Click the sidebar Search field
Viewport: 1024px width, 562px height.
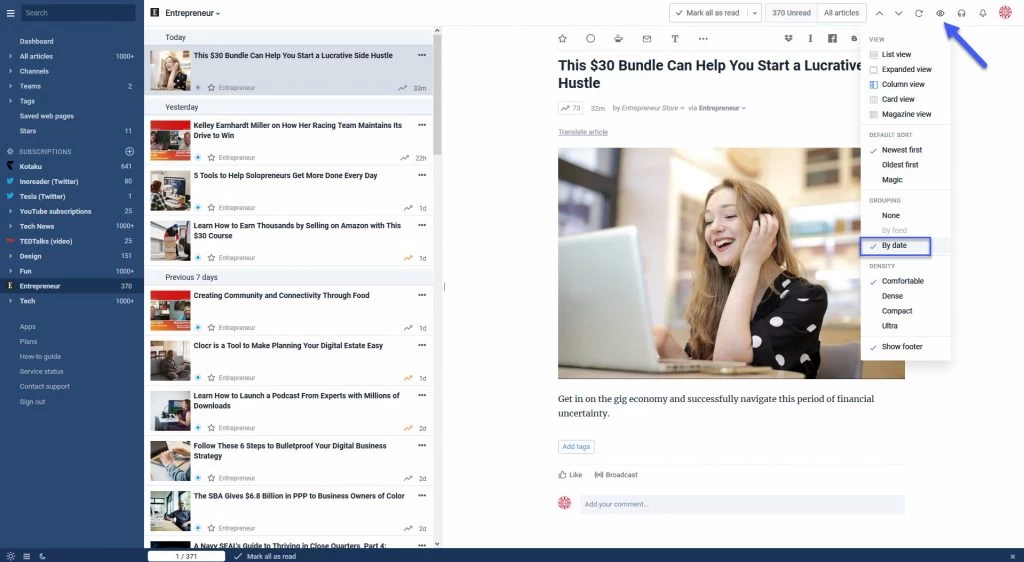(x=78, y=13)
